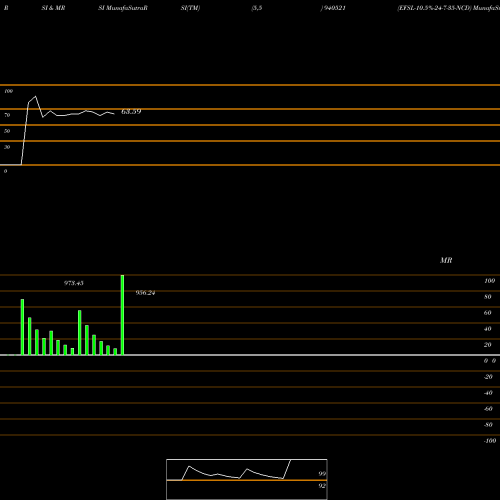500x500 pixels.
Task: Click the right axis label -40
Action: coord(488,393)
